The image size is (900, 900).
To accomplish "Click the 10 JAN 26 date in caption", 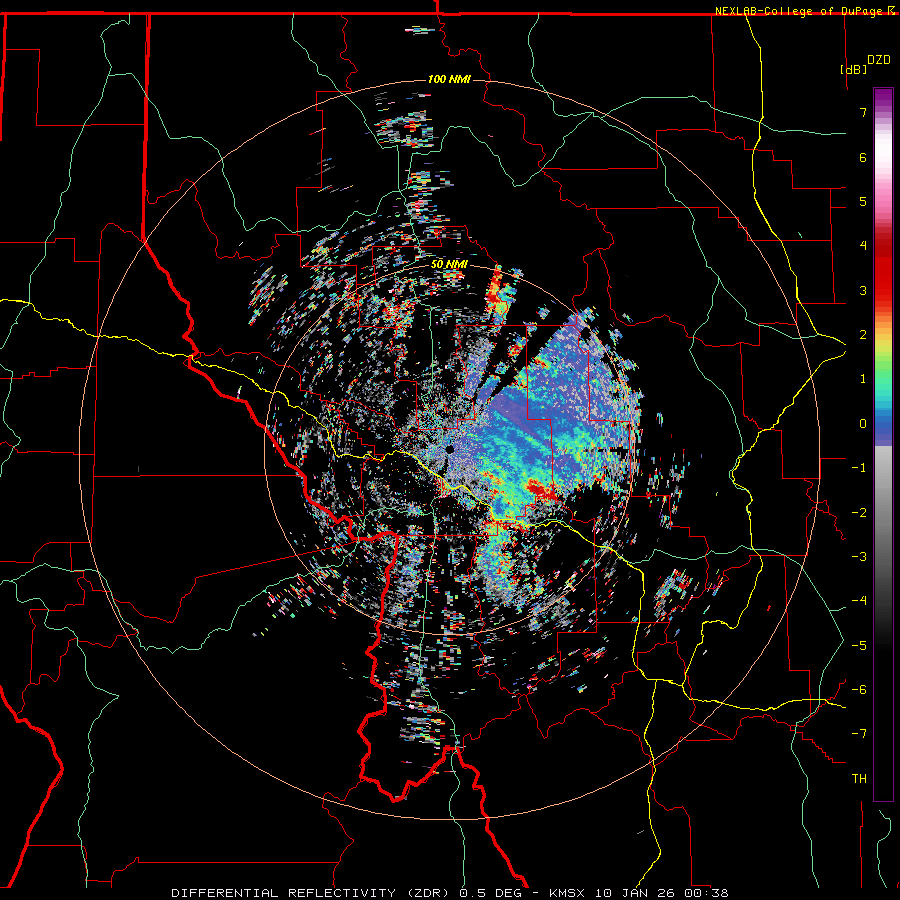I will coord(636,893).
